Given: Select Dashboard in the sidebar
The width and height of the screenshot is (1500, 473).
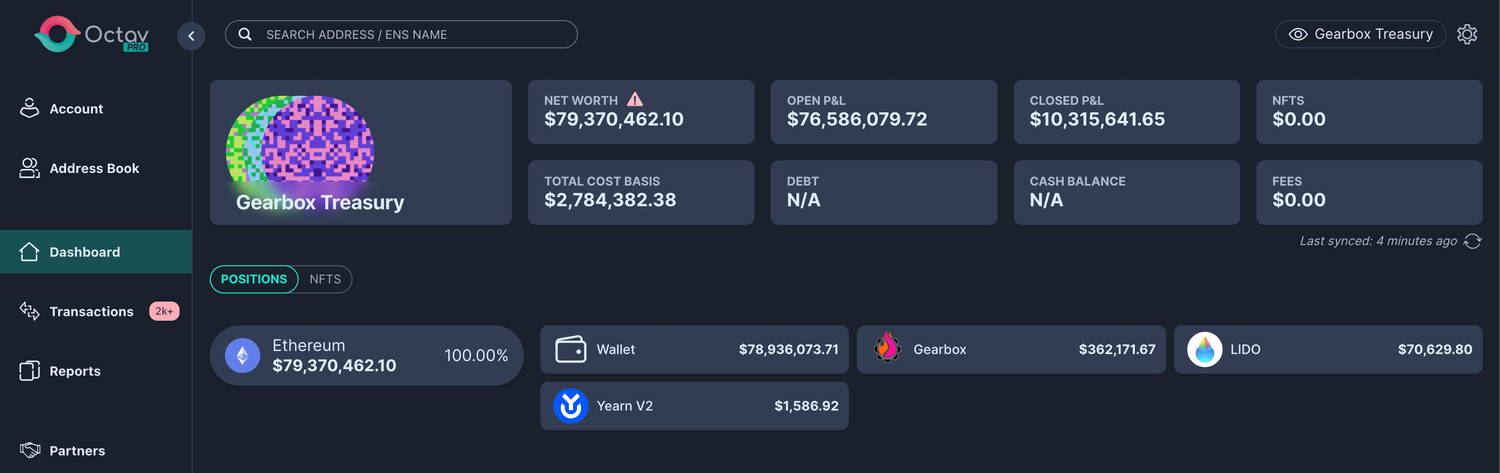Looking at the screenshot, I should [84, 252].
